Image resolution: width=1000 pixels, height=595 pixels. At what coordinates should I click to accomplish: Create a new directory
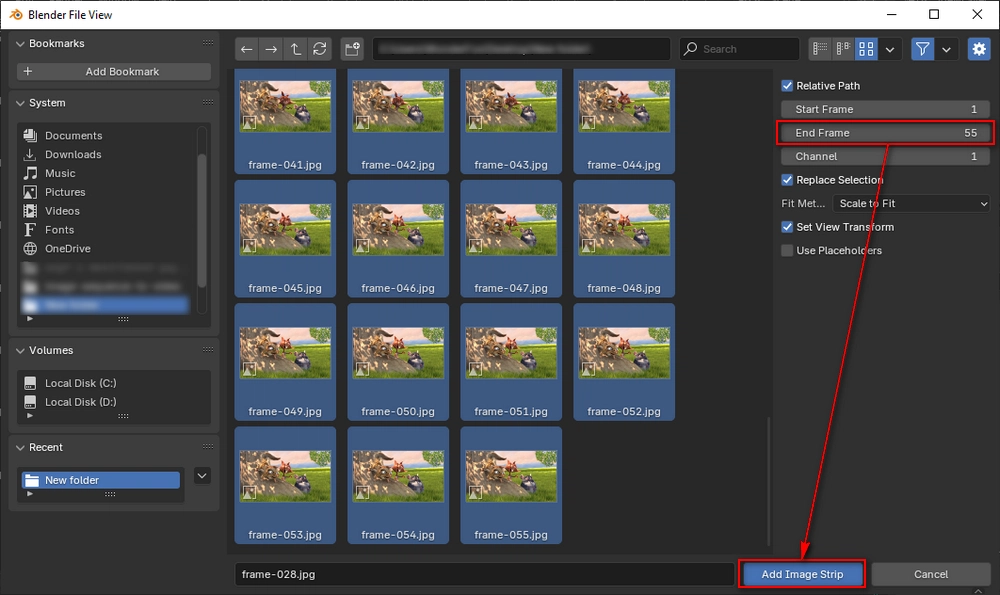(x=352, y=49)
